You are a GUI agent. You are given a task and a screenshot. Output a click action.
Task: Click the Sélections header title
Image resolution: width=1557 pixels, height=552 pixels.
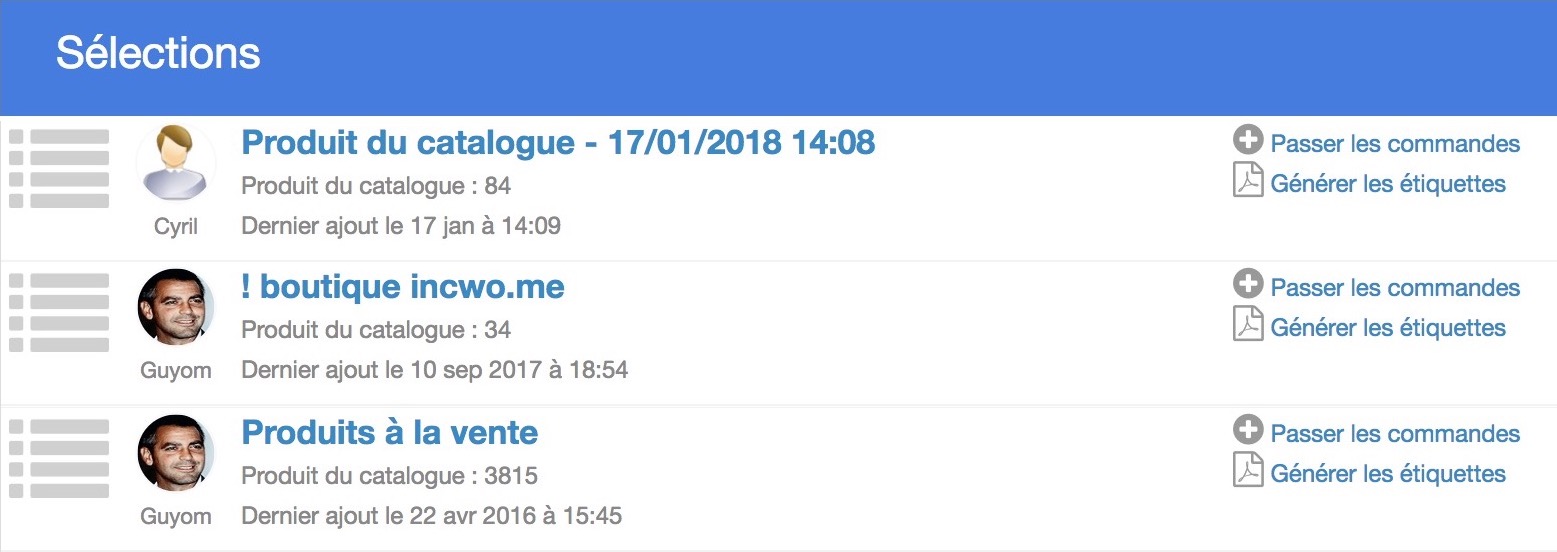(x=158, y=53)
